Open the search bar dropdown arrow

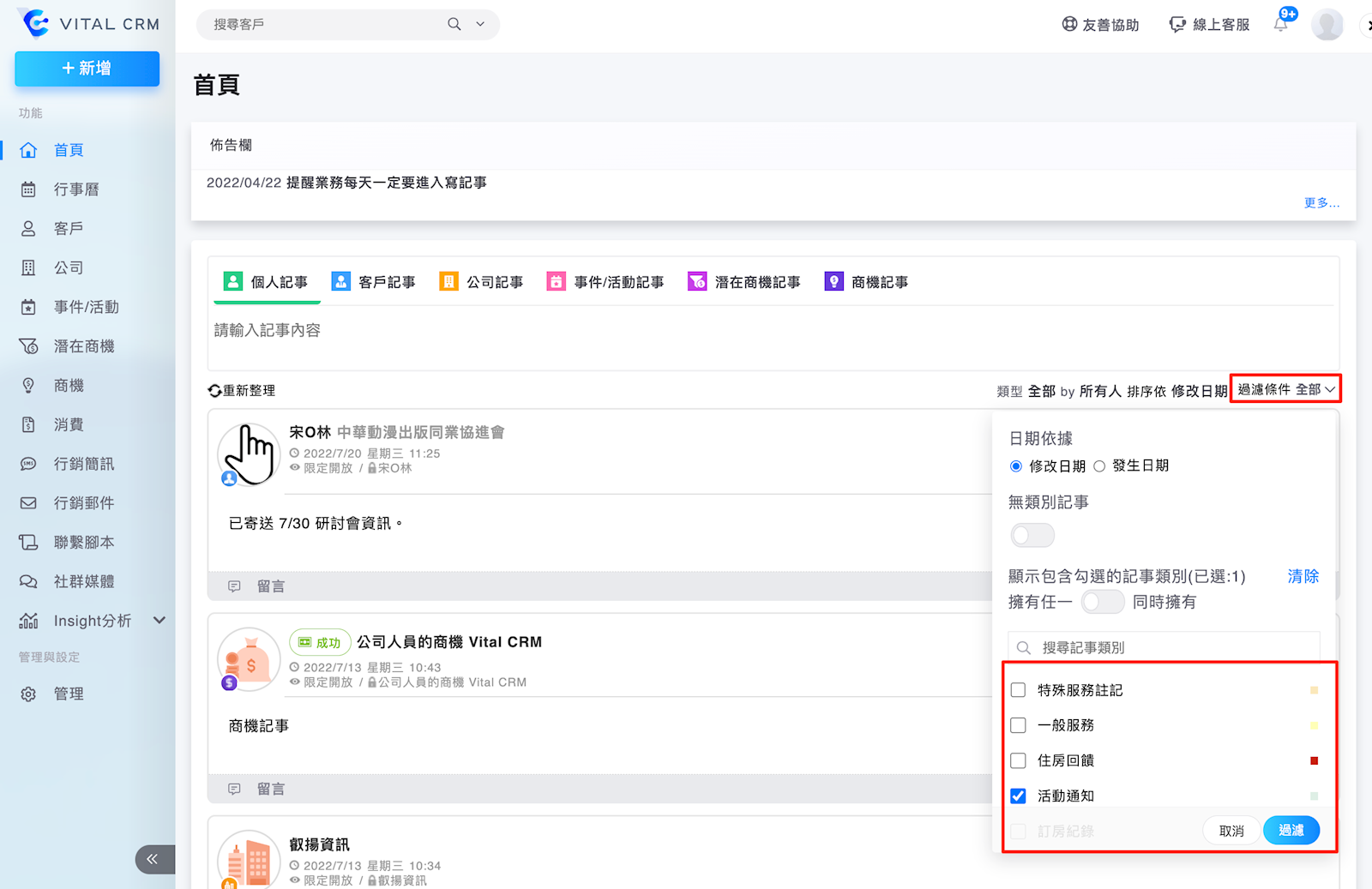[x=480, y=24]
